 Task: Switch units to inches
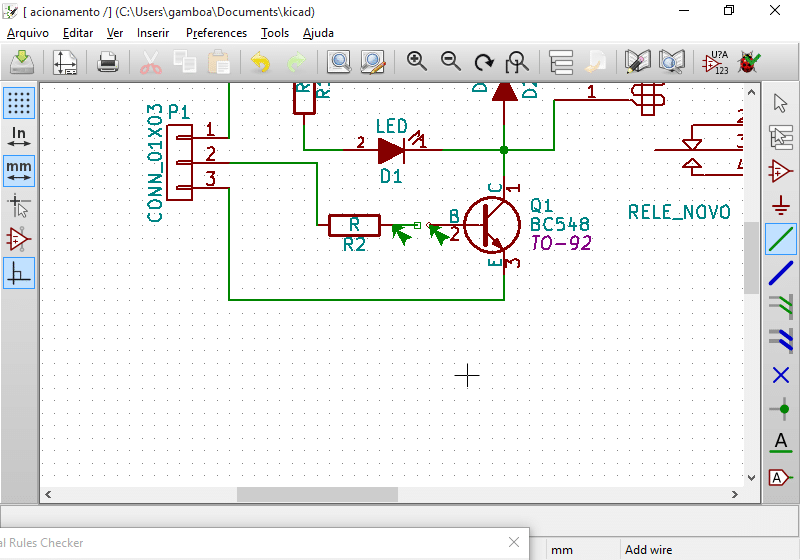[19, 137]
